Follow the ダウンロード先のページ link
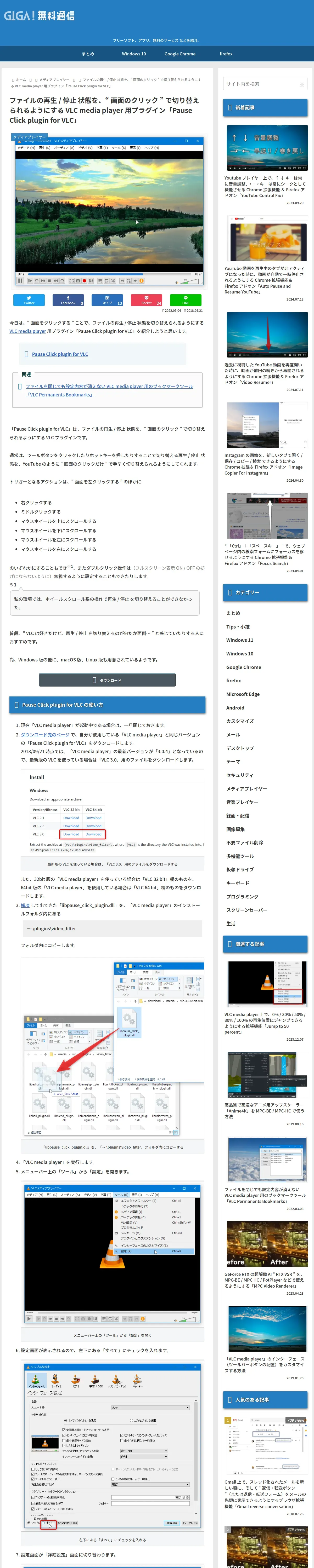This screenshot has width=314, height=1568. tap(45, 735)
